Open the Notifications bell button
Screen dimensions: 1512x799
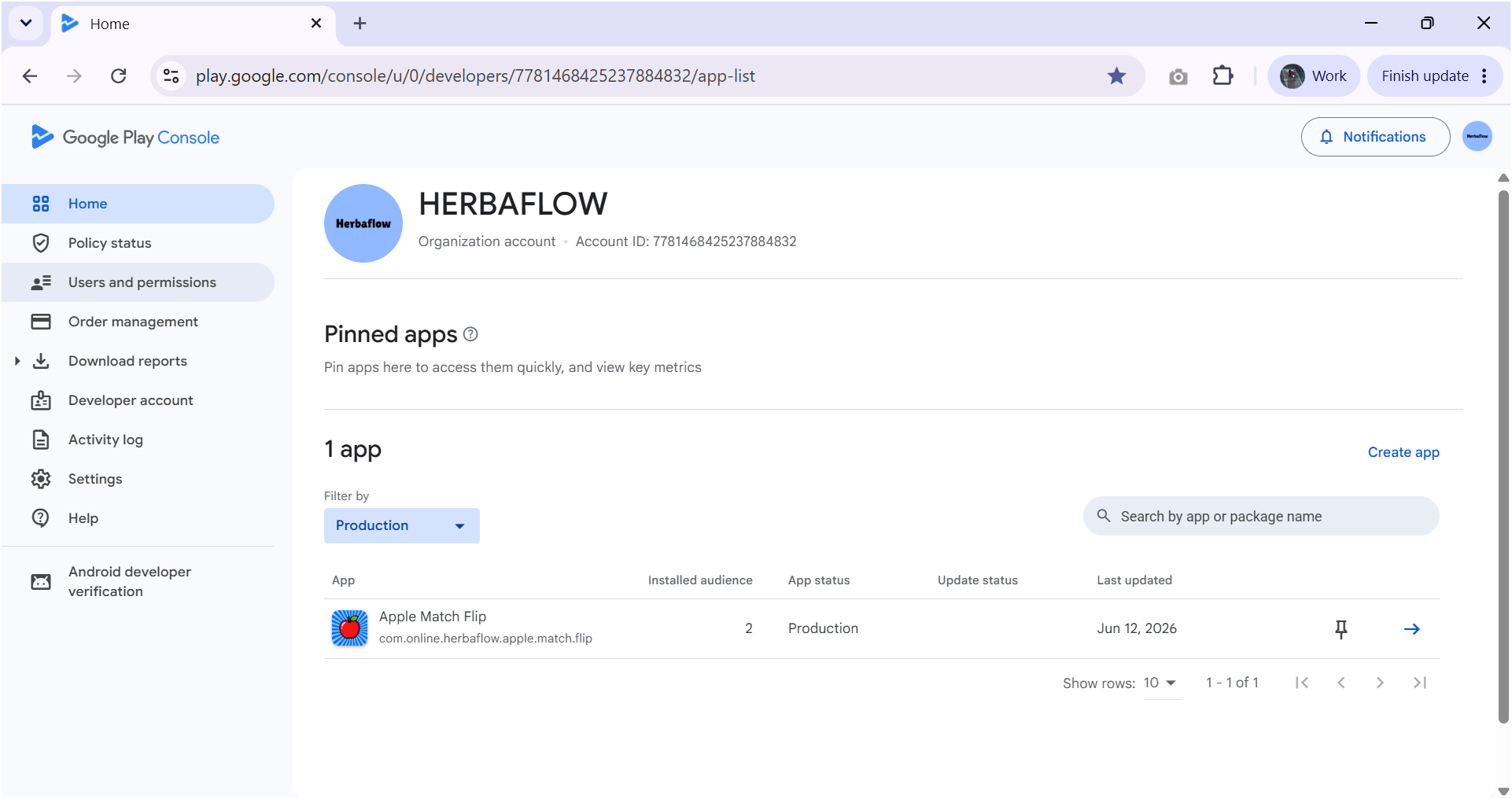1375,137
